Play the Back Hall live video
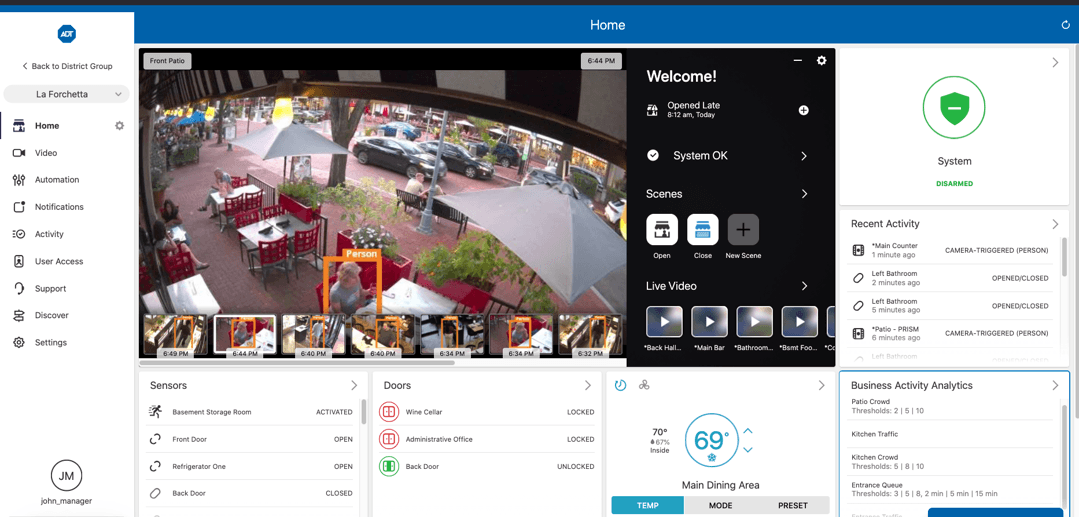The height and width of the screenshot is (517, 1079). [x=664, y=321]
